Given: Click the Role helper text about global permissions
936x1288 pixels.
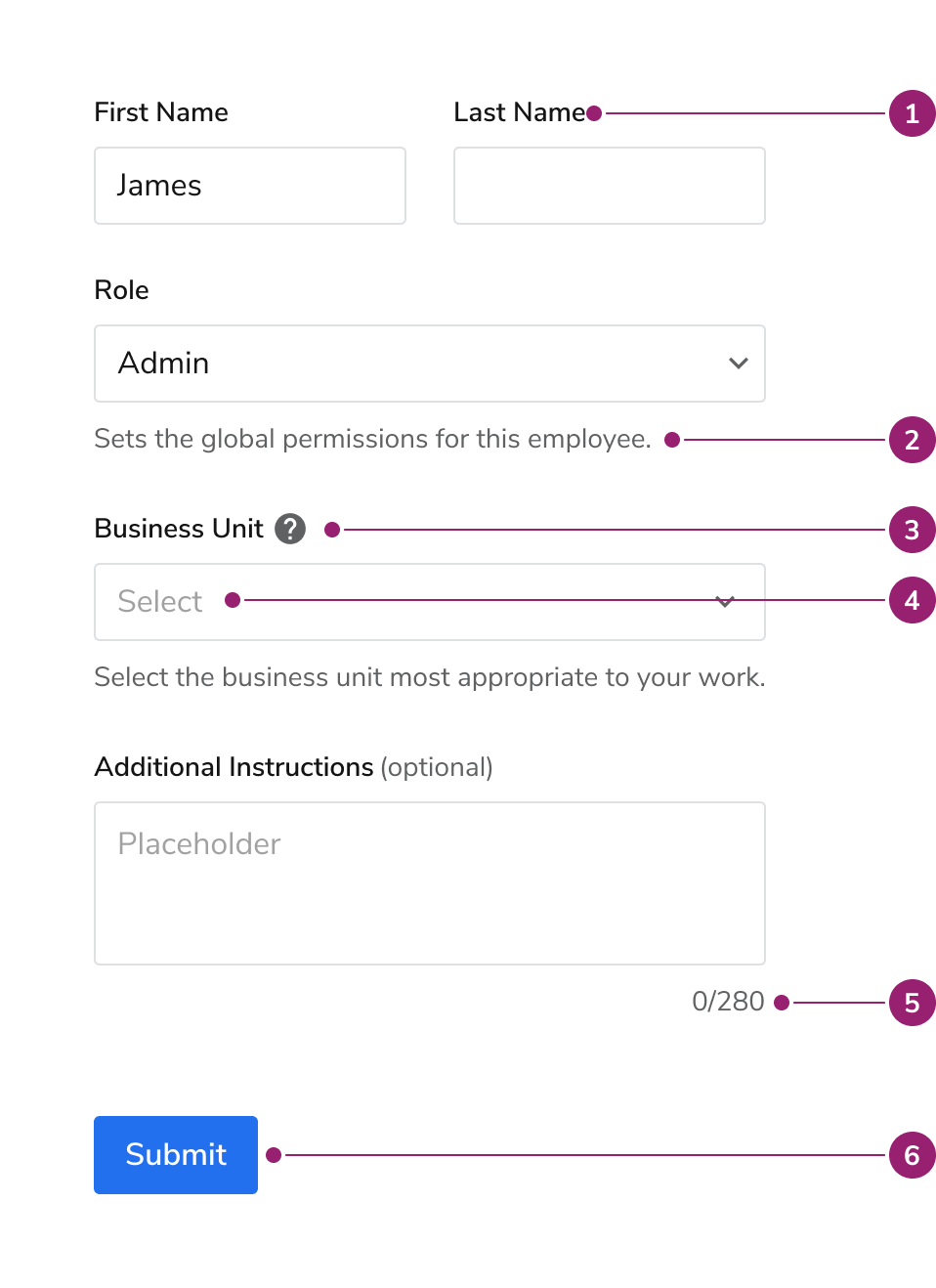Looking at the screenshot, I should coord(372,439).
